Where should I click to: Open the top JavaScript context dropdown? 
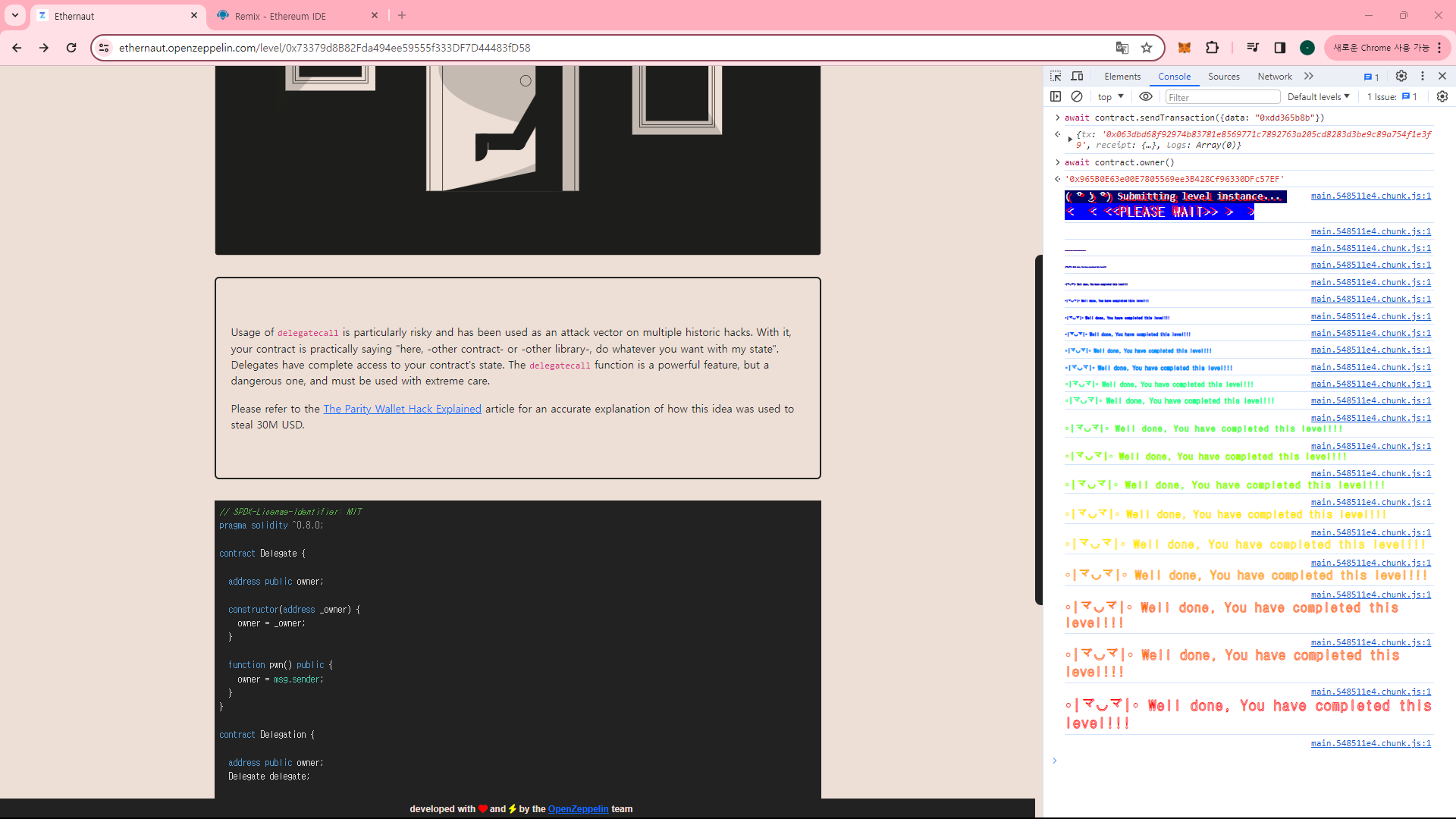point(1111,97)
